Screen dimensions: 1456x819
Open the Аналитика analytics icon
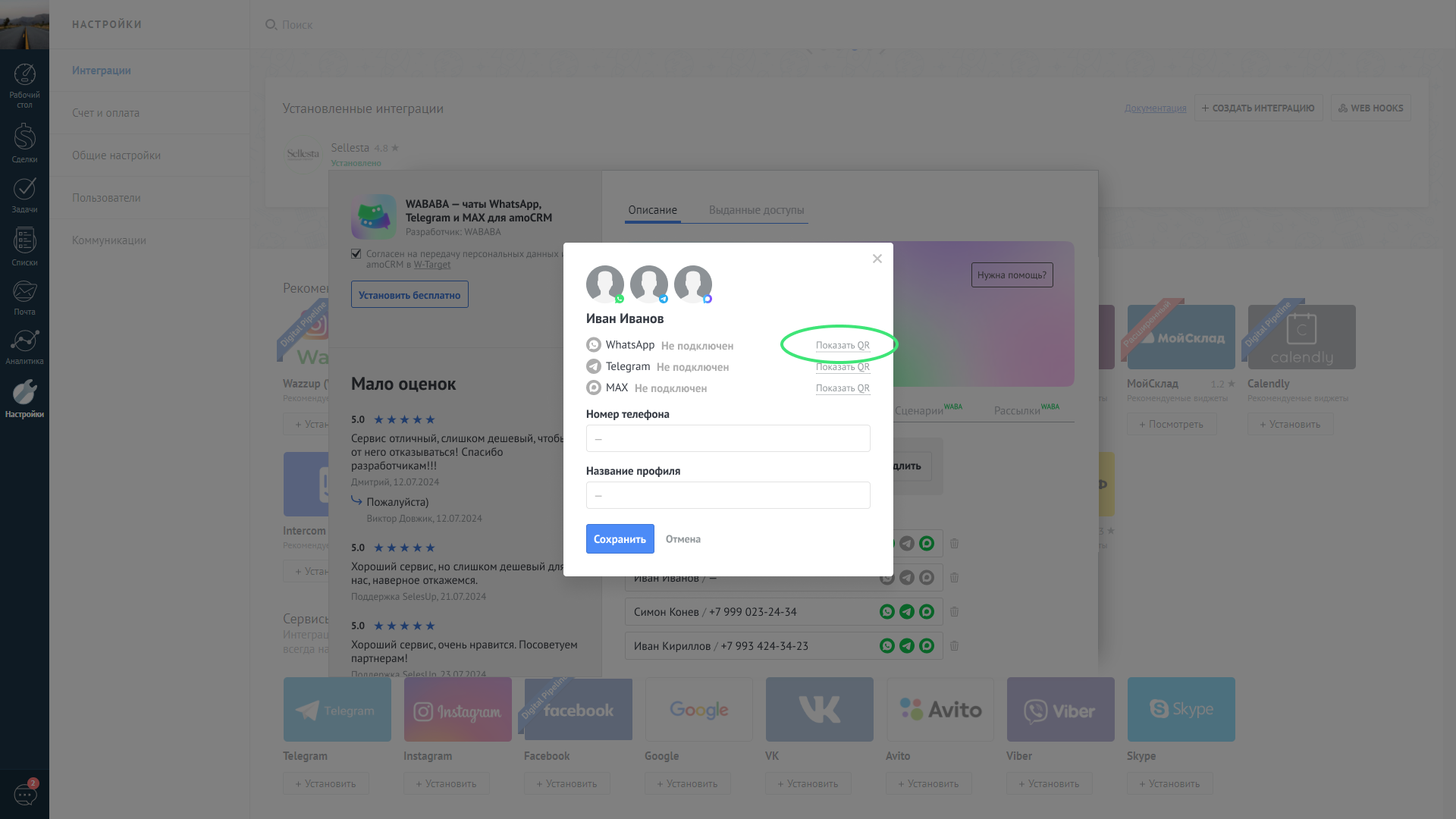[24, 346]
